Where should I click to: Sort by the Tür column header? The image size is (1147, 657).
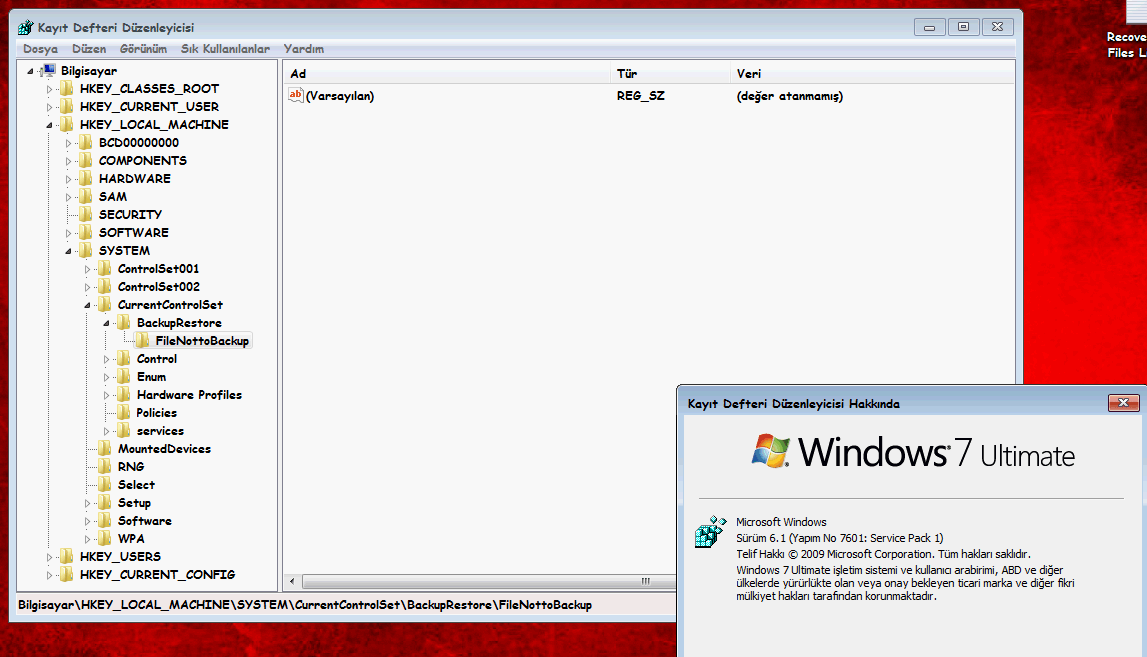coord(670,73)
